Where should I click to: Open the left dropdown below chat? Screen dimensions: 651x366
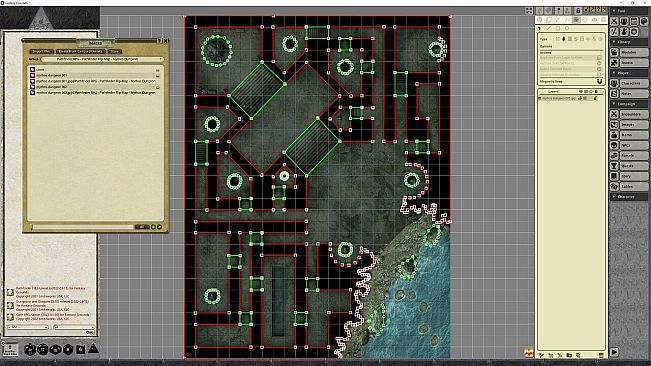28,327
